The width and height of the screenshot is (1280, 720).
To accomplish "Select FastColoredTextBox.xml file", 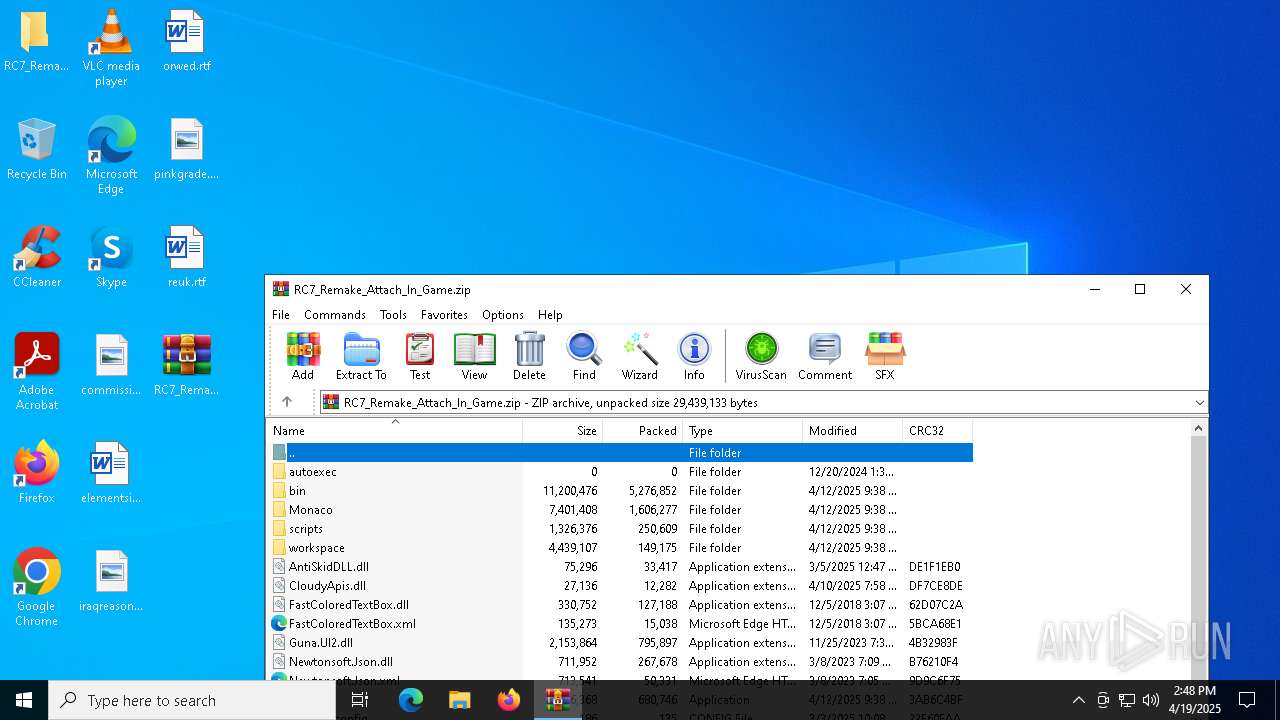I will point(620,624).
